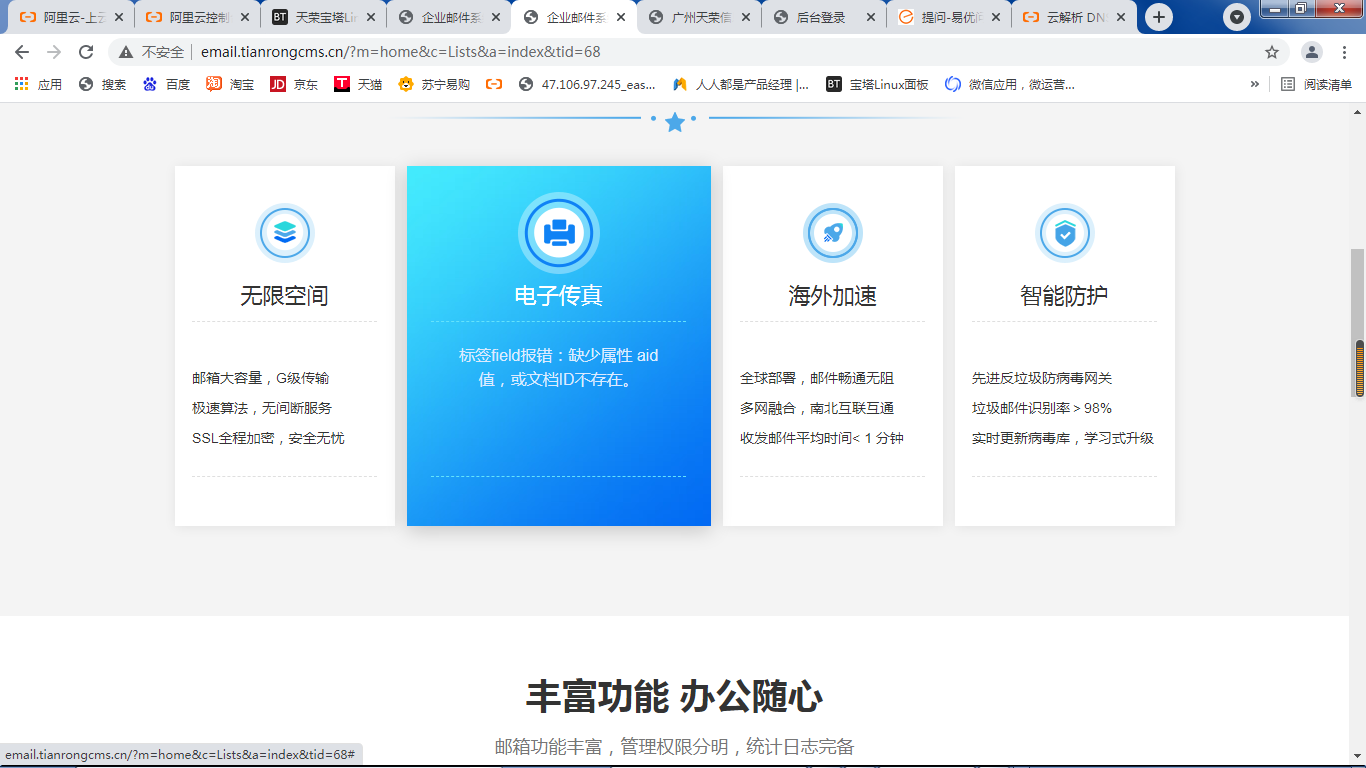
Task: Open a new tab with plus button
Action: pyautogui.click(x=1159, y=17)
